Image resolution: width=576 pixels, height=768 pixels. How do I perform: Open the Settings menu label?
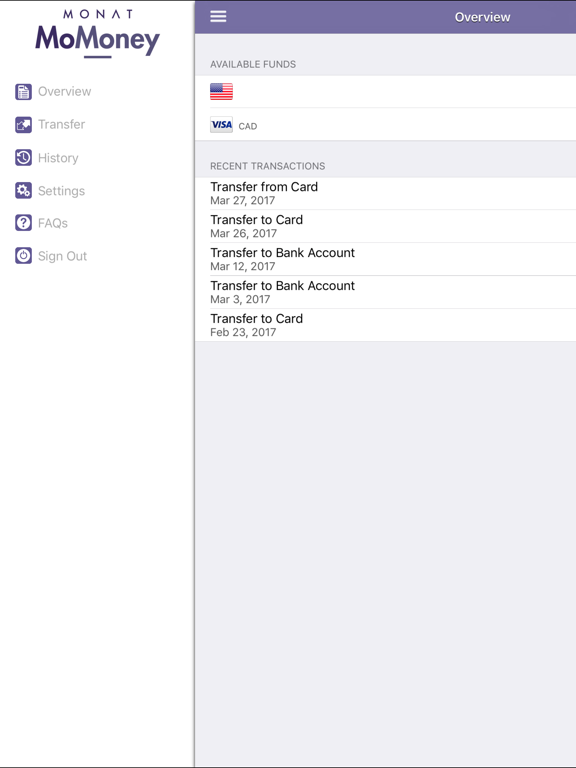pos(62,191)
